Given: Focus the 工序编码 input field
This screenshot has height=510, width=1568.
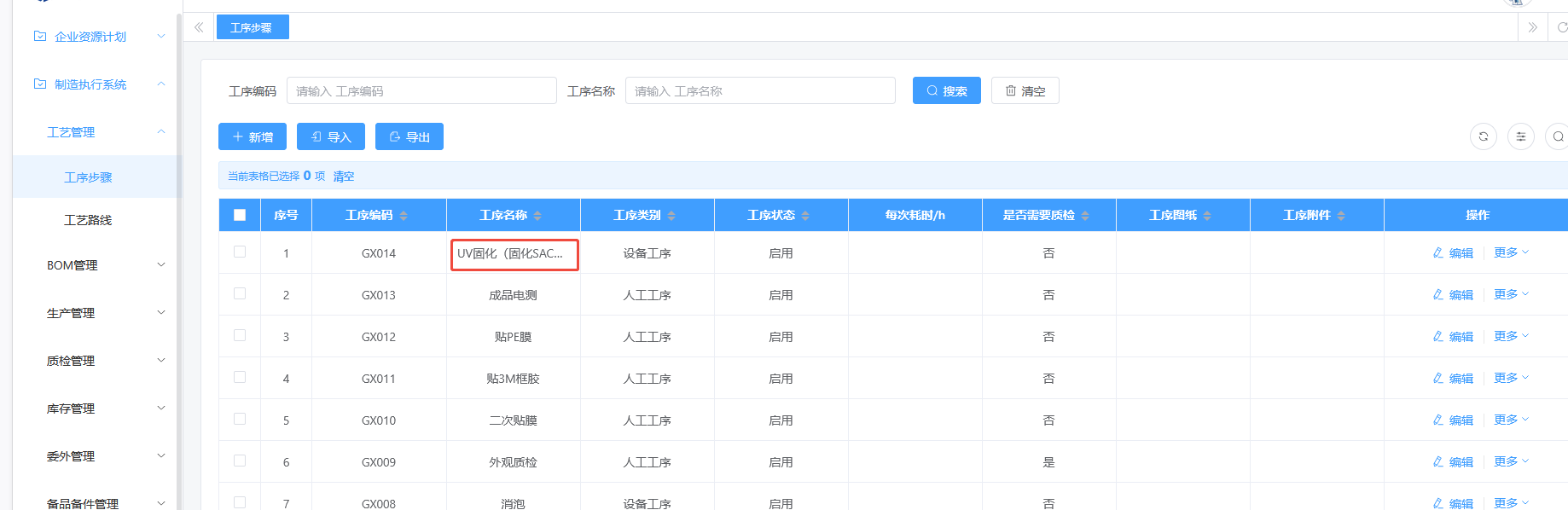Looking at the screenshot, I should point(421,90).
